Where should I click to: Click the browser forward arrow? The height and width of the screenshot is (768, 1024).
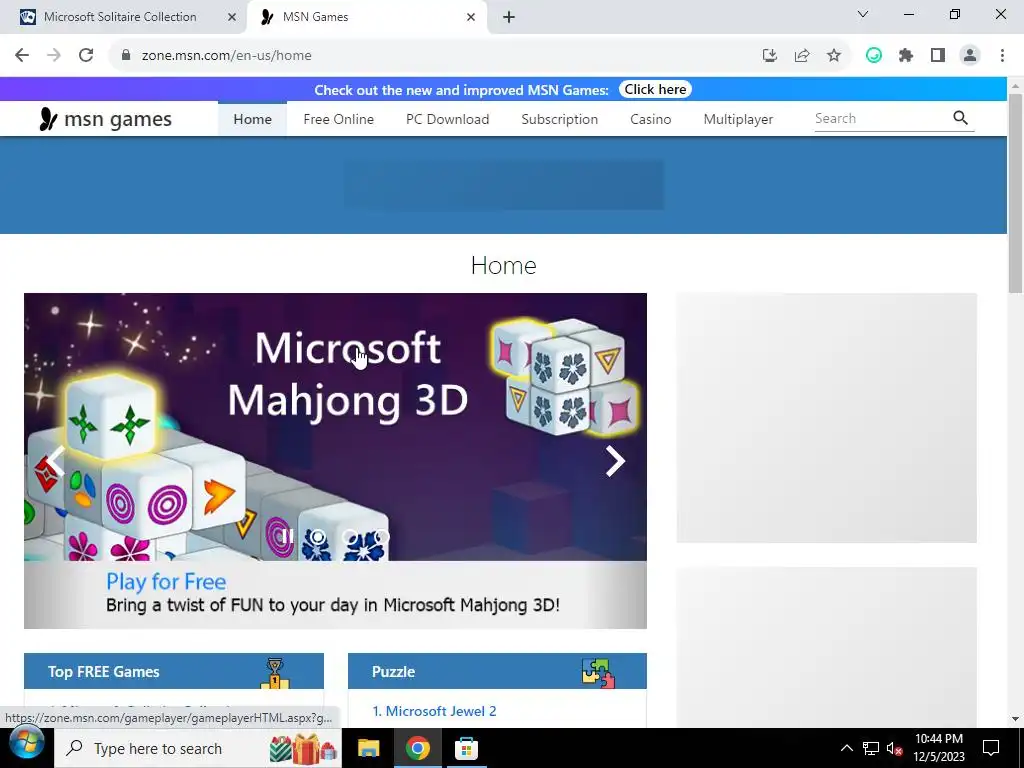coord(54,56)
